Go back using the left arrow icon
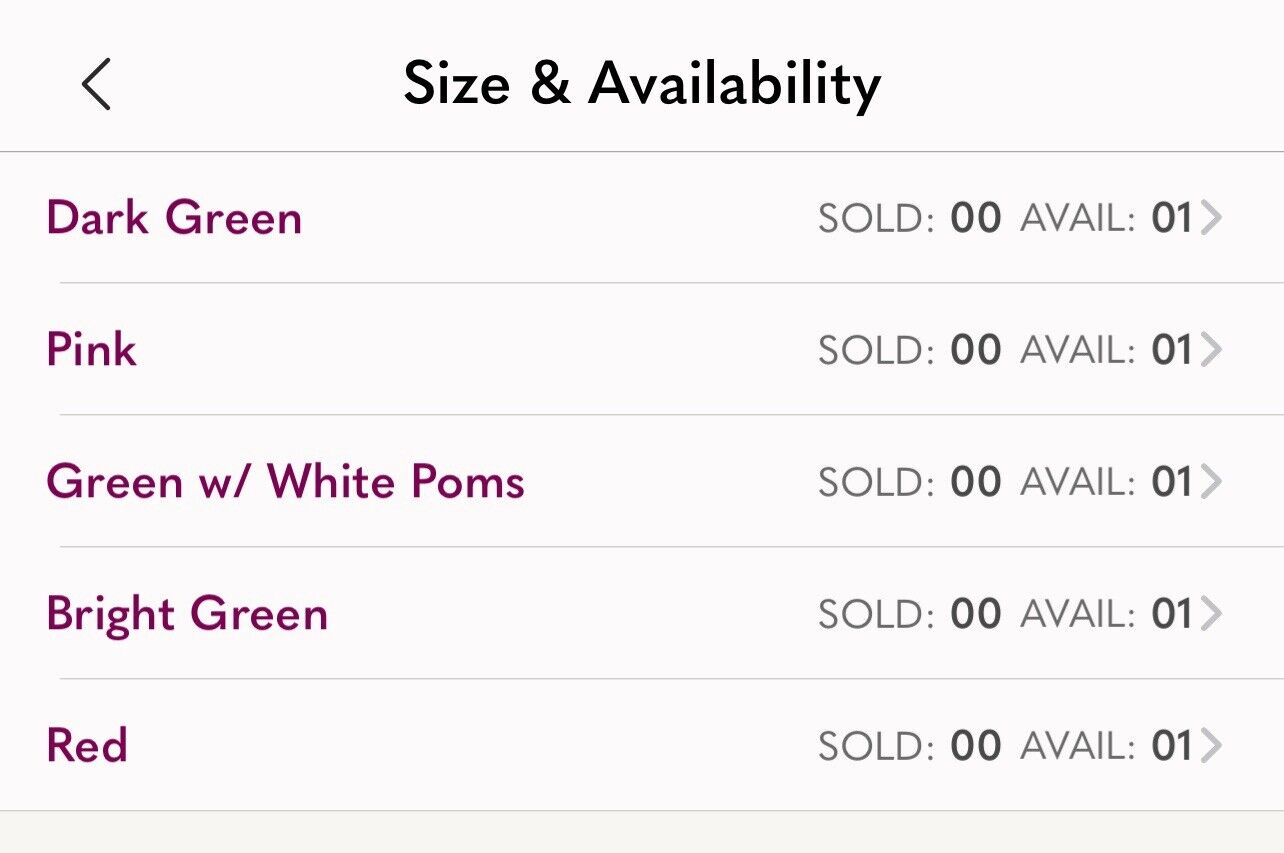The image size is (1284, 853). tap(96, 84)
